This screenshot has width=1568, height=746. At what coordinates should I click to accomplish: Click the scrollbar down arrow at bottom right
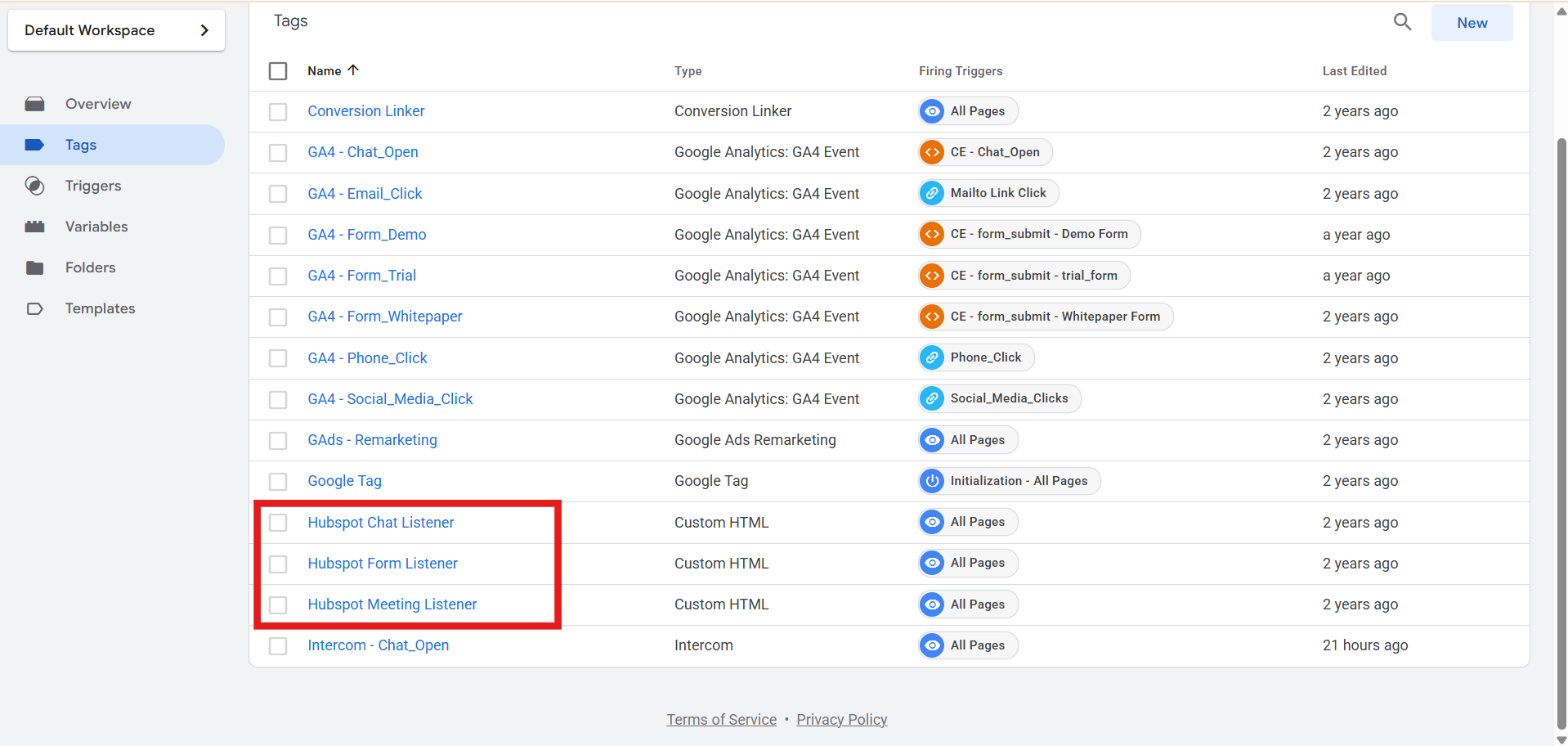coord(1561,739)
